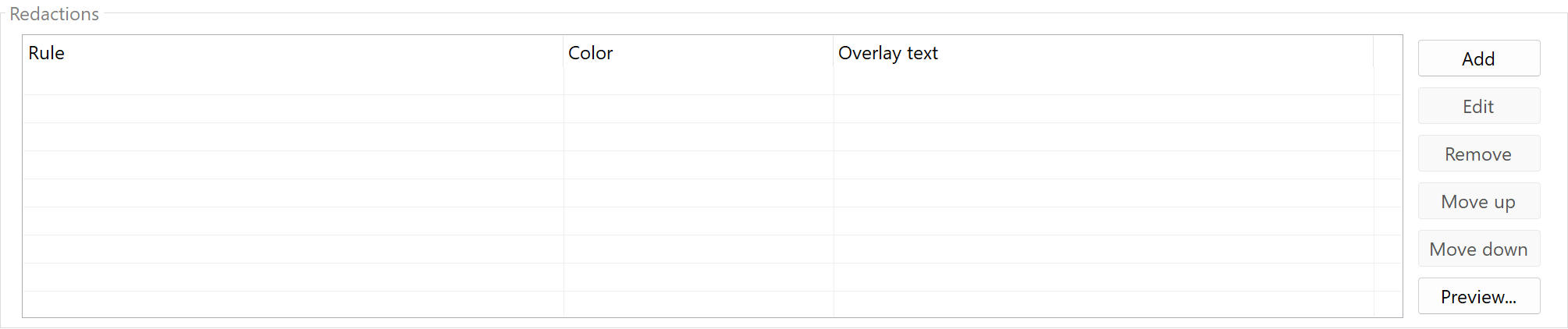Select second empty cell under Color column
Screen dimensions: 1568x329
(698, 109)
